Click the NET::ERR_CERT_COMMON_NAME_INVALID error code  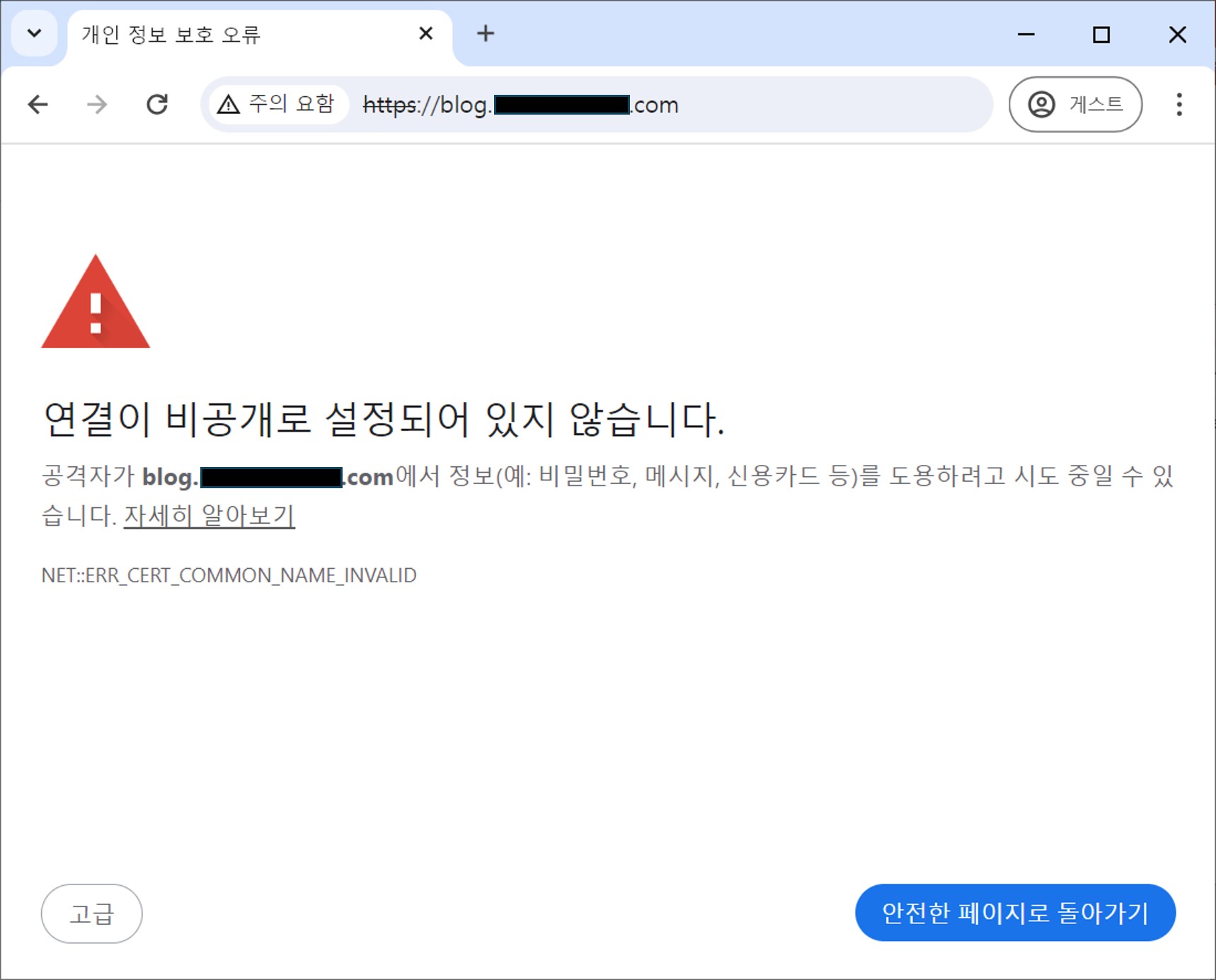pos(229,575)
